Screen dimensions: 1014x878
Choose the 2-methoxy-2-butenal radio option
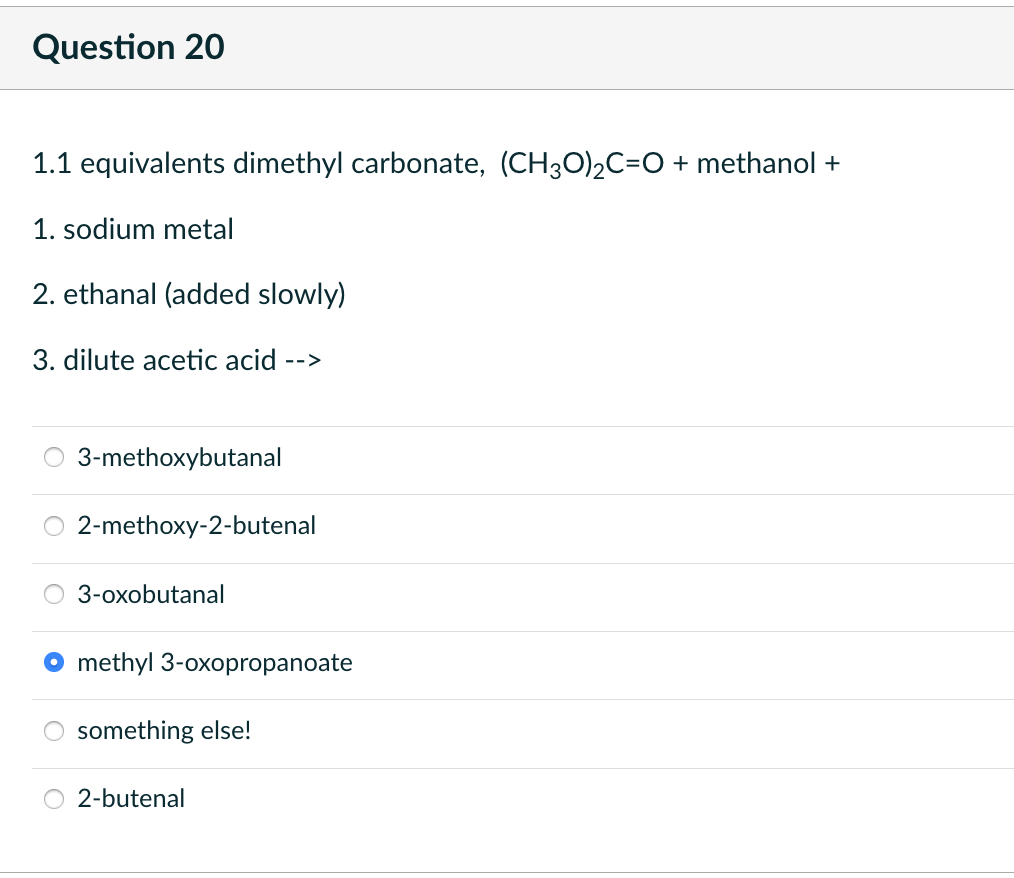pos(54,526)
